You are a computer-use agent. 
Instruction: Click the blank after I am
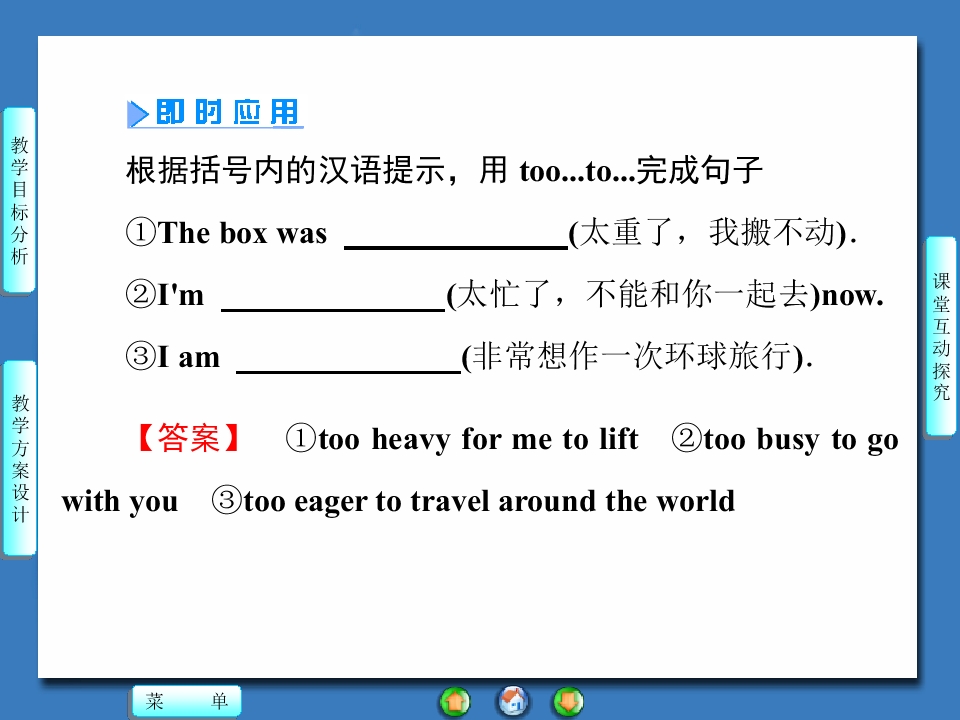[348, 359]
